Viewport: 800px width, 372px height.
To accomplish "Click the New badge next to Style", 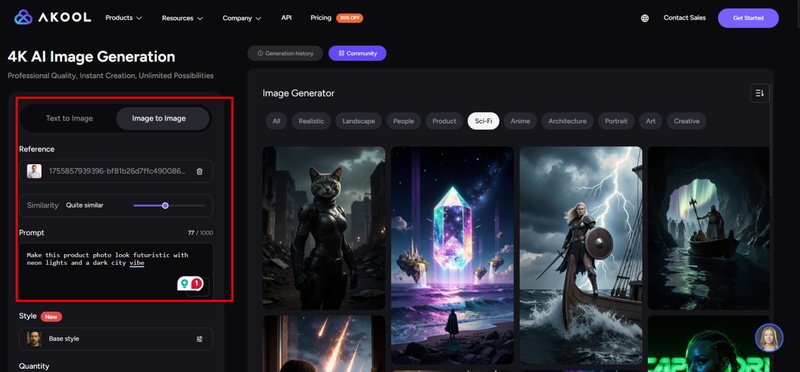I will (51, 317).
